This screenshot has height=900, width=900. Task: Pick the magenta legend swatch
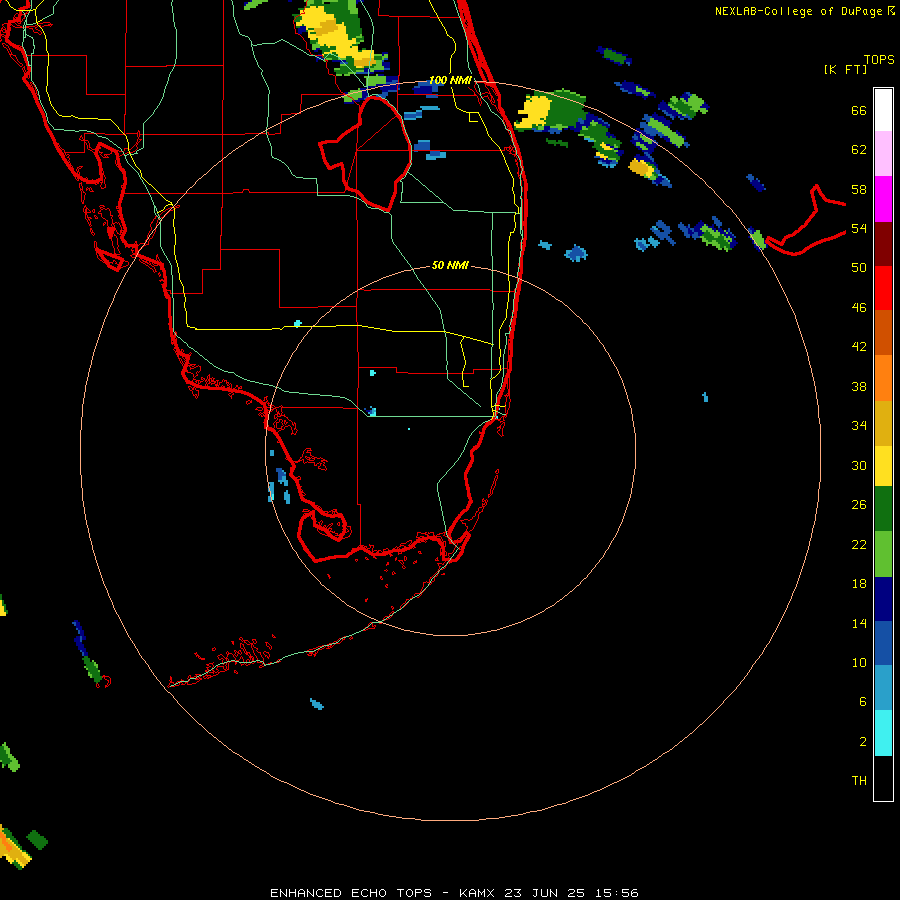pyautogui.click(x=883, y=199)
